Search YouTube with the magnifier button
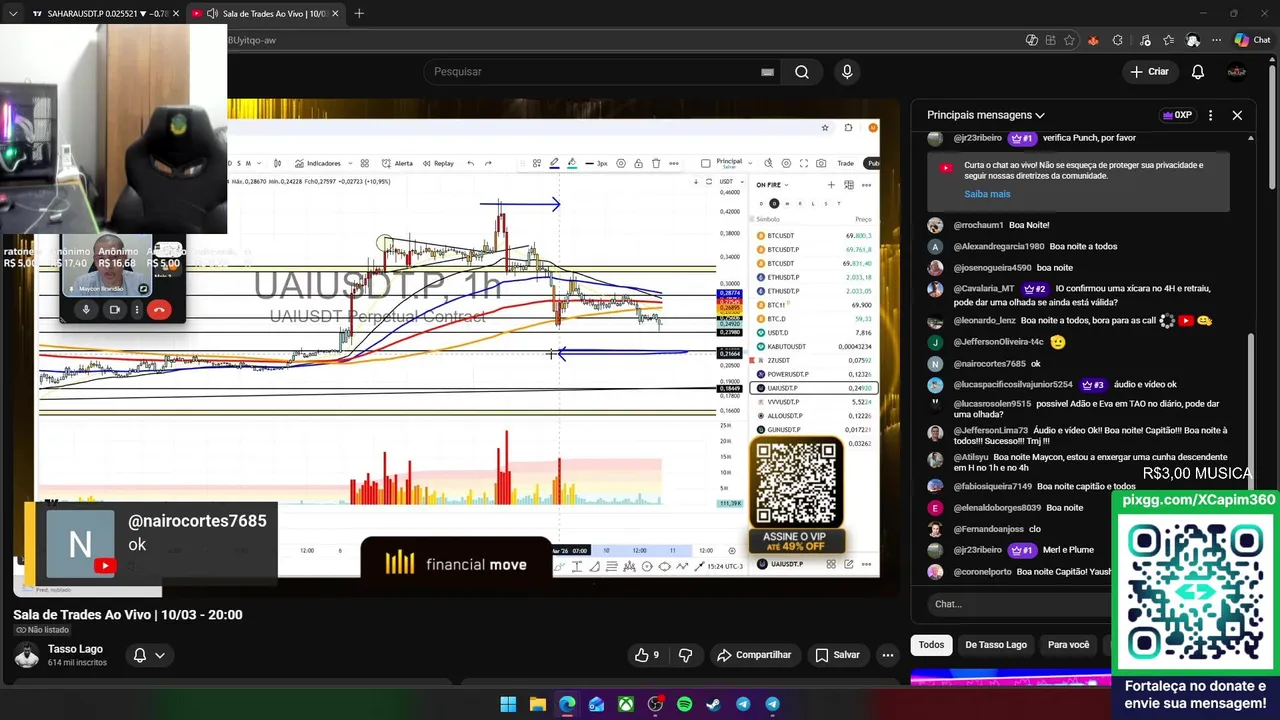The image size is (1280, 720). 802,72
